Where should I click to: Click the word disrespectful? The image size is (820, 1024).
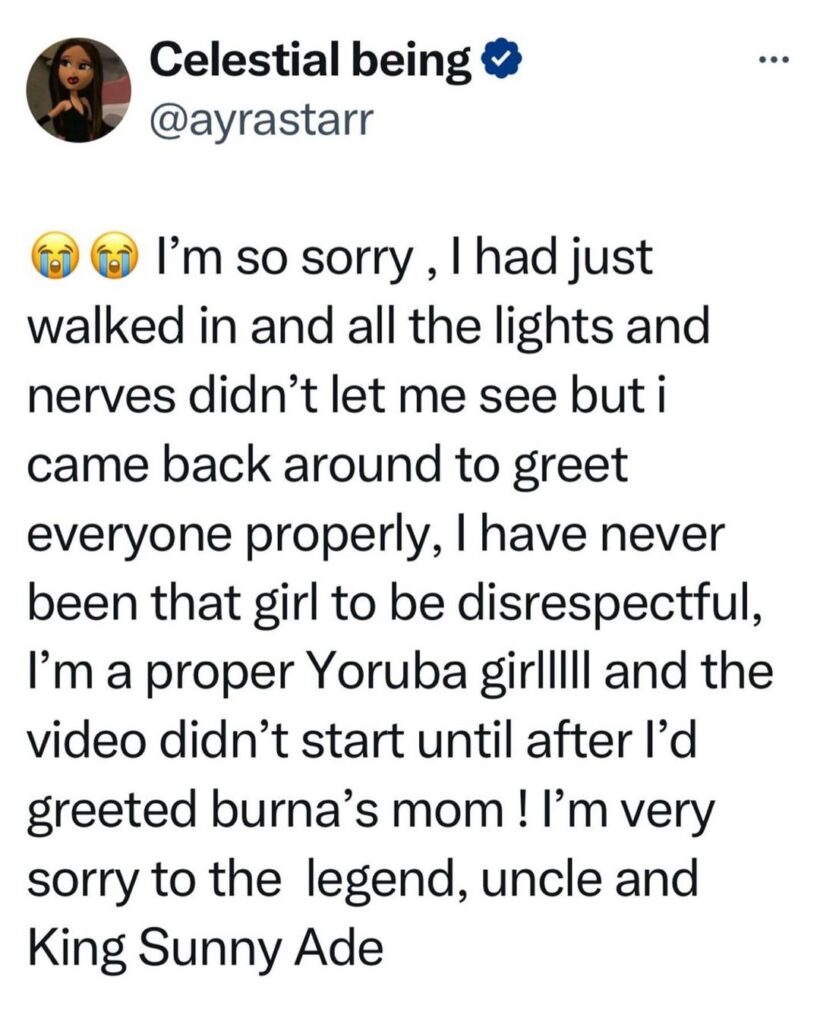597,603
